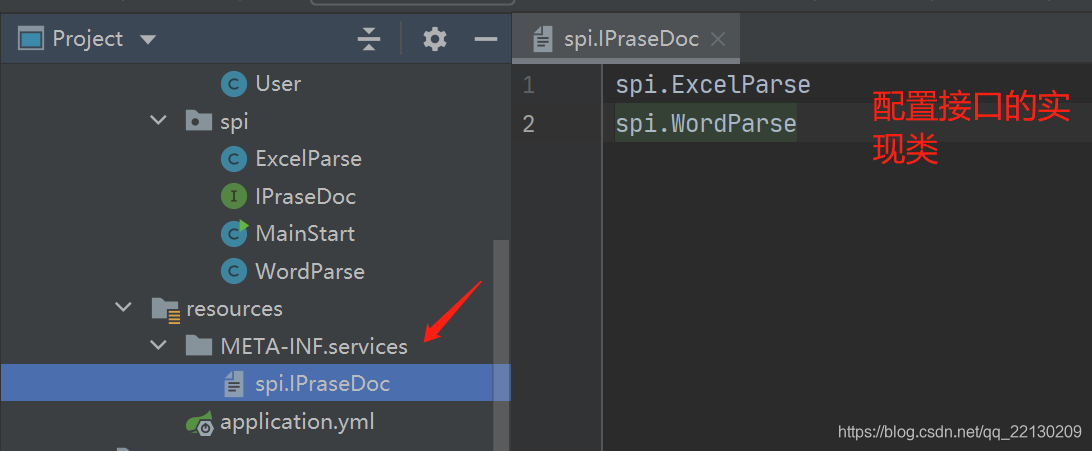Image resolution: width=1092 pixels, height=451 pixels.
Task: Collapse the META-INF.services folder
Action: click(x=159, y=345)
